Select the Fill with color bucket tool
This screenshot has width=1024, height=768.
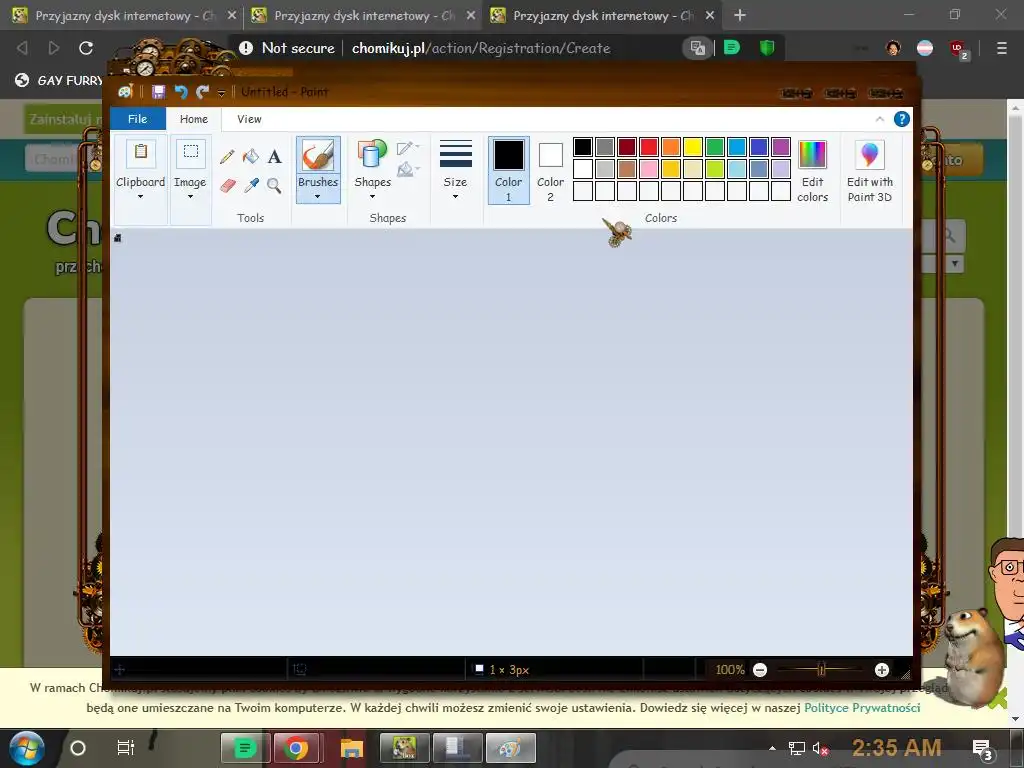251,156
